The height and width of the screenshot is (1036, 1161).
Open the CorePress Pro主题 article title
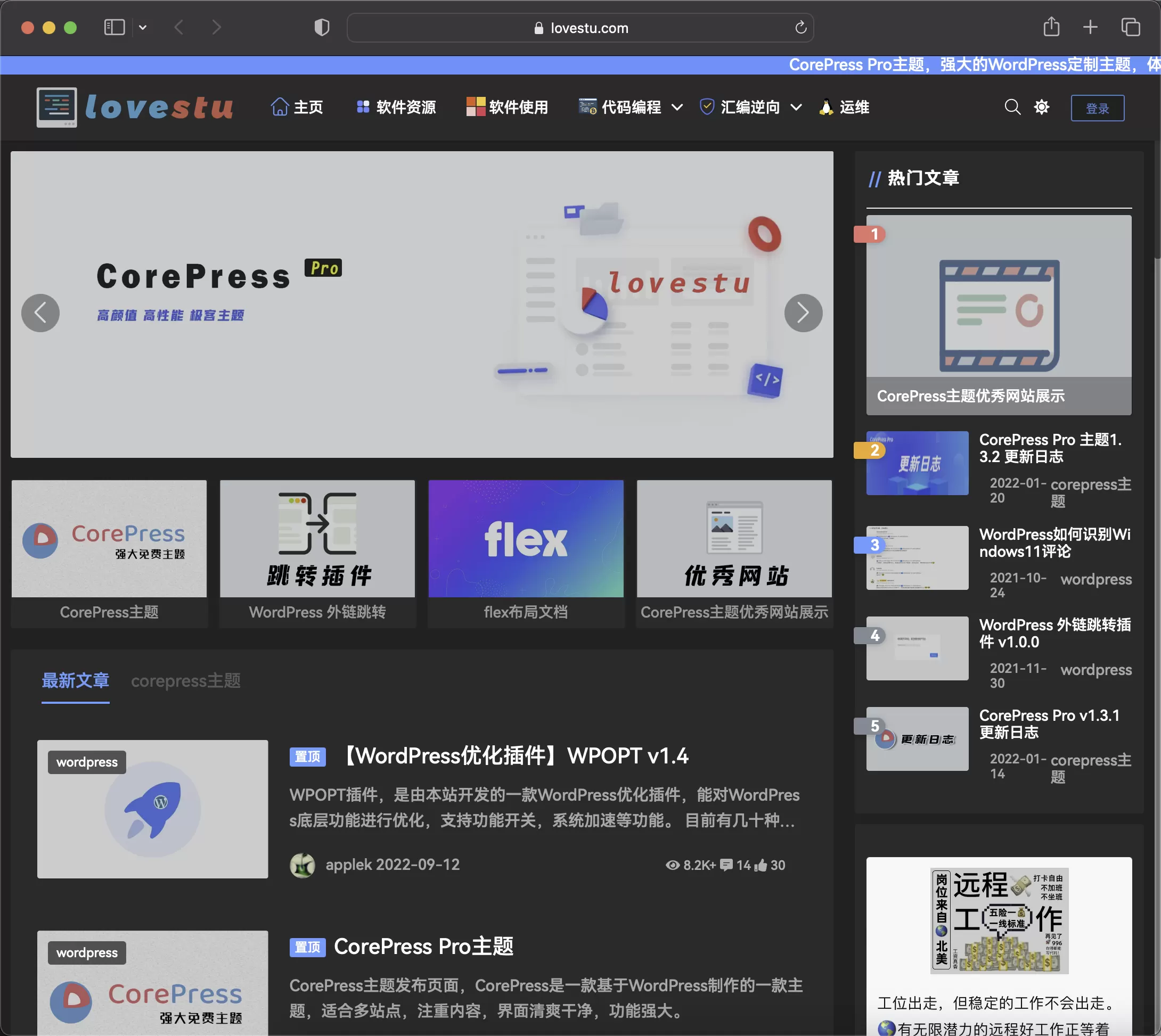click(x=423, y=947)
